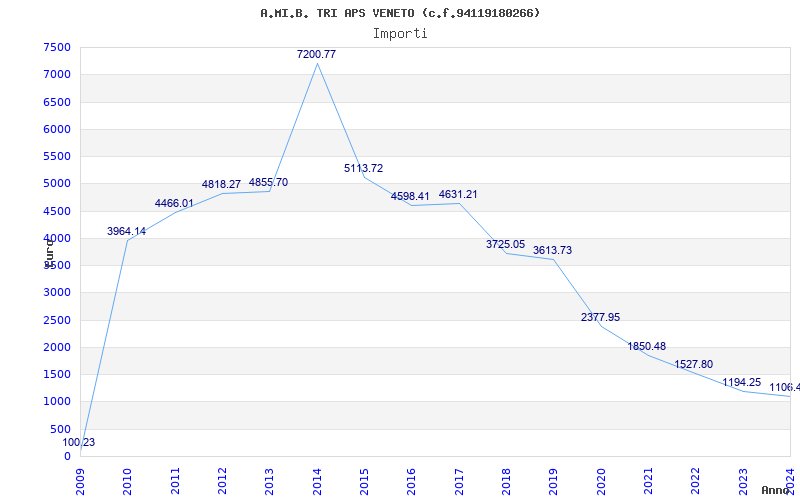Click the y-axis value 3000

57,293
